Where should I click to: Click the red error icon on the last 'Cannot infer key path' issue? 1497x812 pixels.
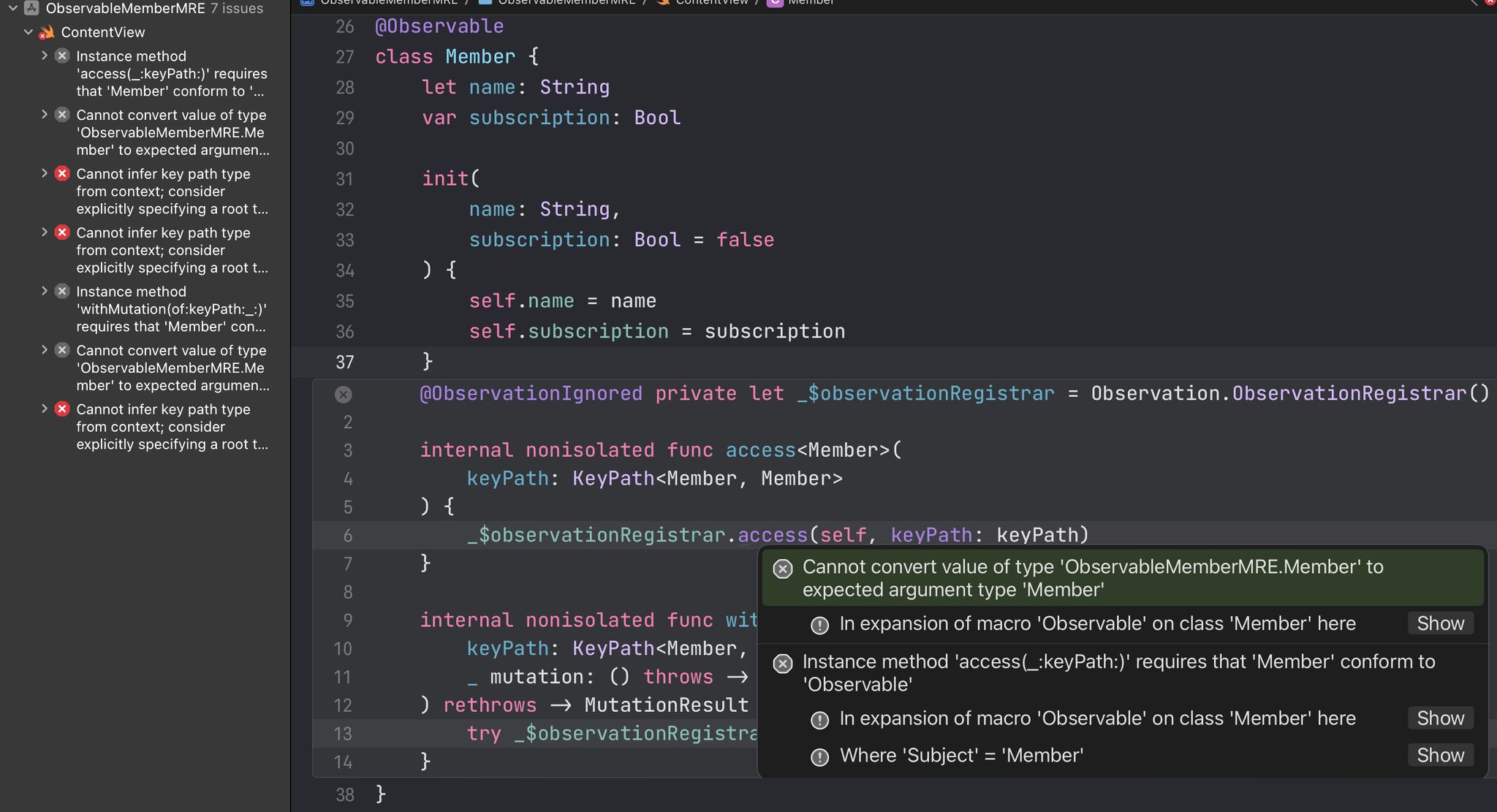click(63, 409)
